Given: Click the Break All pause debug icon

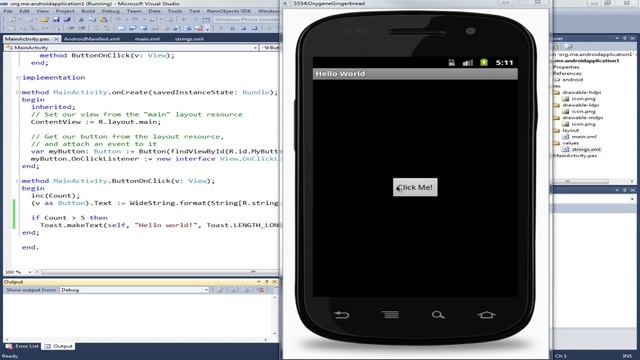Looking at the screenshot, I should click(x=232, y=28).
